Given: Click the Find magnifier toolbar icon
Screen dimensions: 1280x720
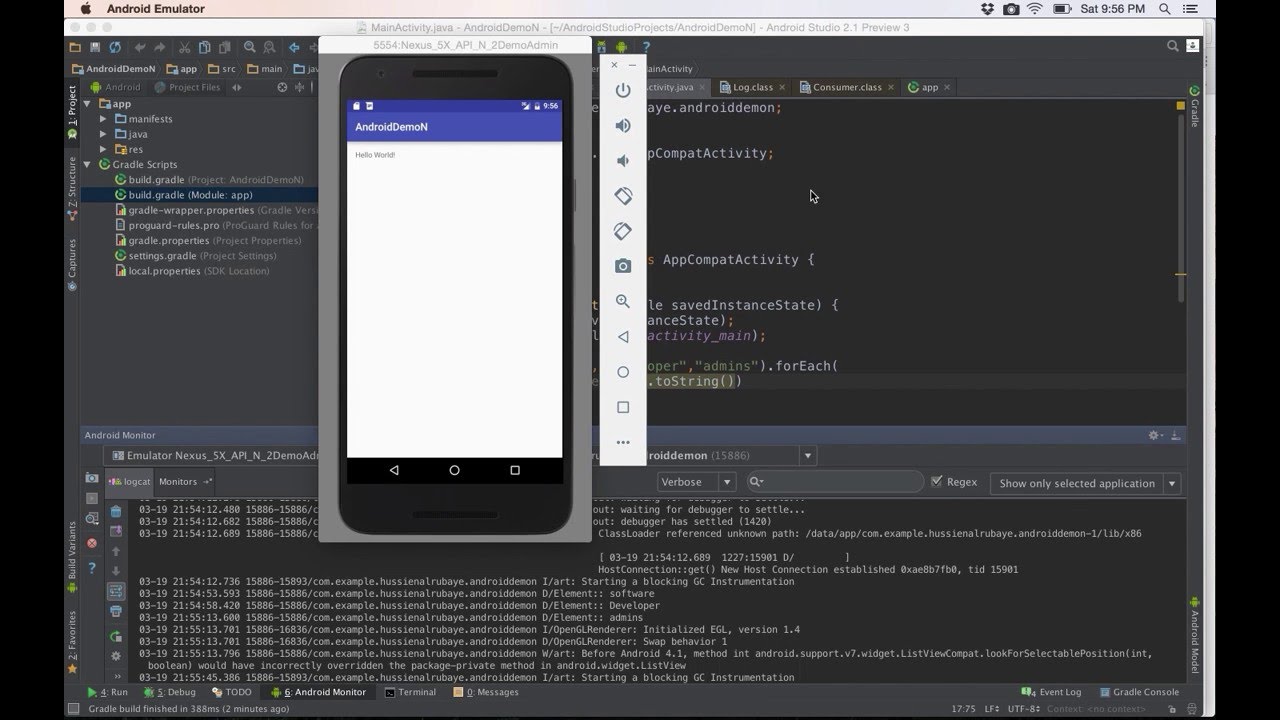Looking at the screenshot, I should (250, 47).
